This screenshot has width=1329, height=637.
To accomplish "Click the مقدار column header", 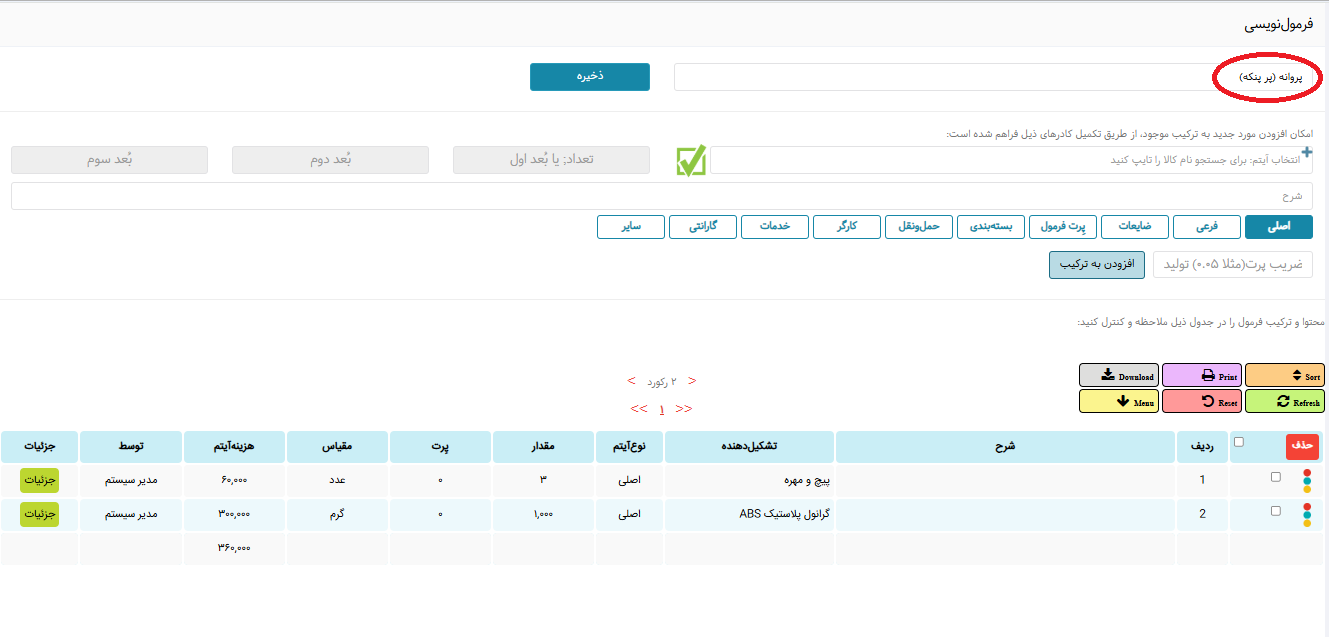I will [543, 447].
